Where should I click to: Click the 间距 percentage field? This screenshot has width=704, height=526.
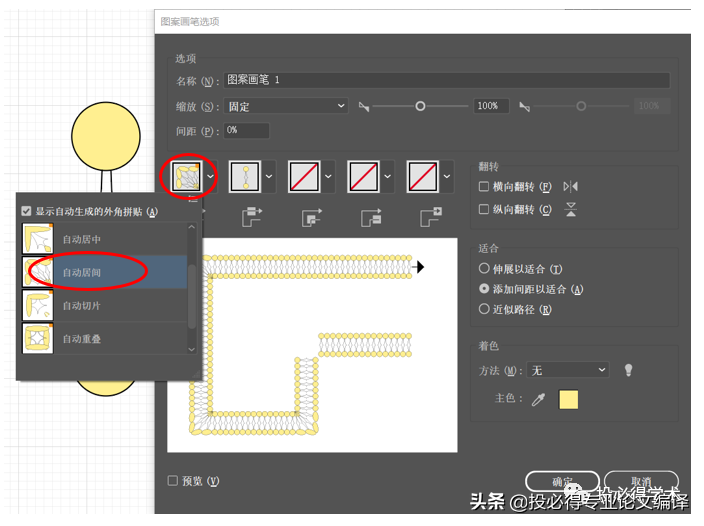(x=246, y=131)
